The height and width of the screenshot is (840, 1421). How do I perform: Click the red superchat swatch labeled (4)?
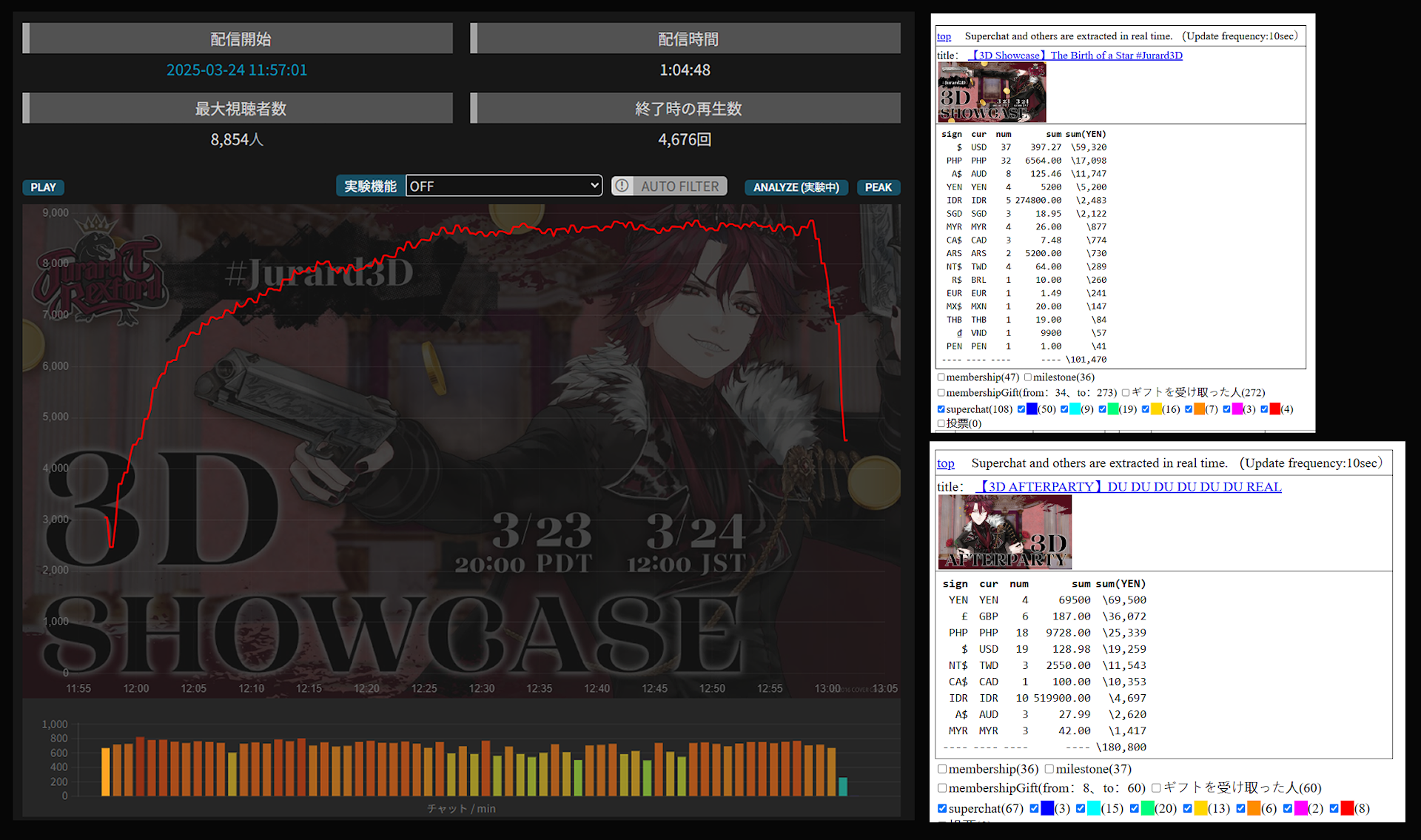pos(1275,409)
